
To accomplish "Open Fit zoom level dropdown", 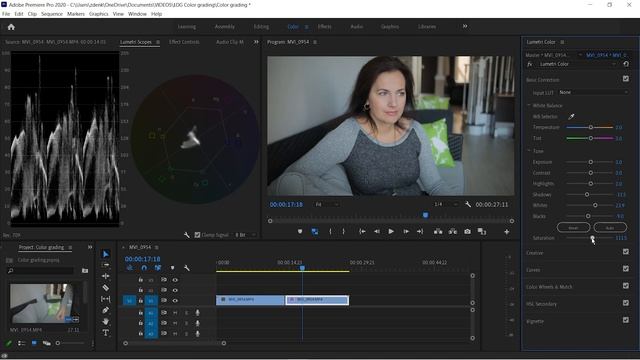I will click(x=327, y=204).
